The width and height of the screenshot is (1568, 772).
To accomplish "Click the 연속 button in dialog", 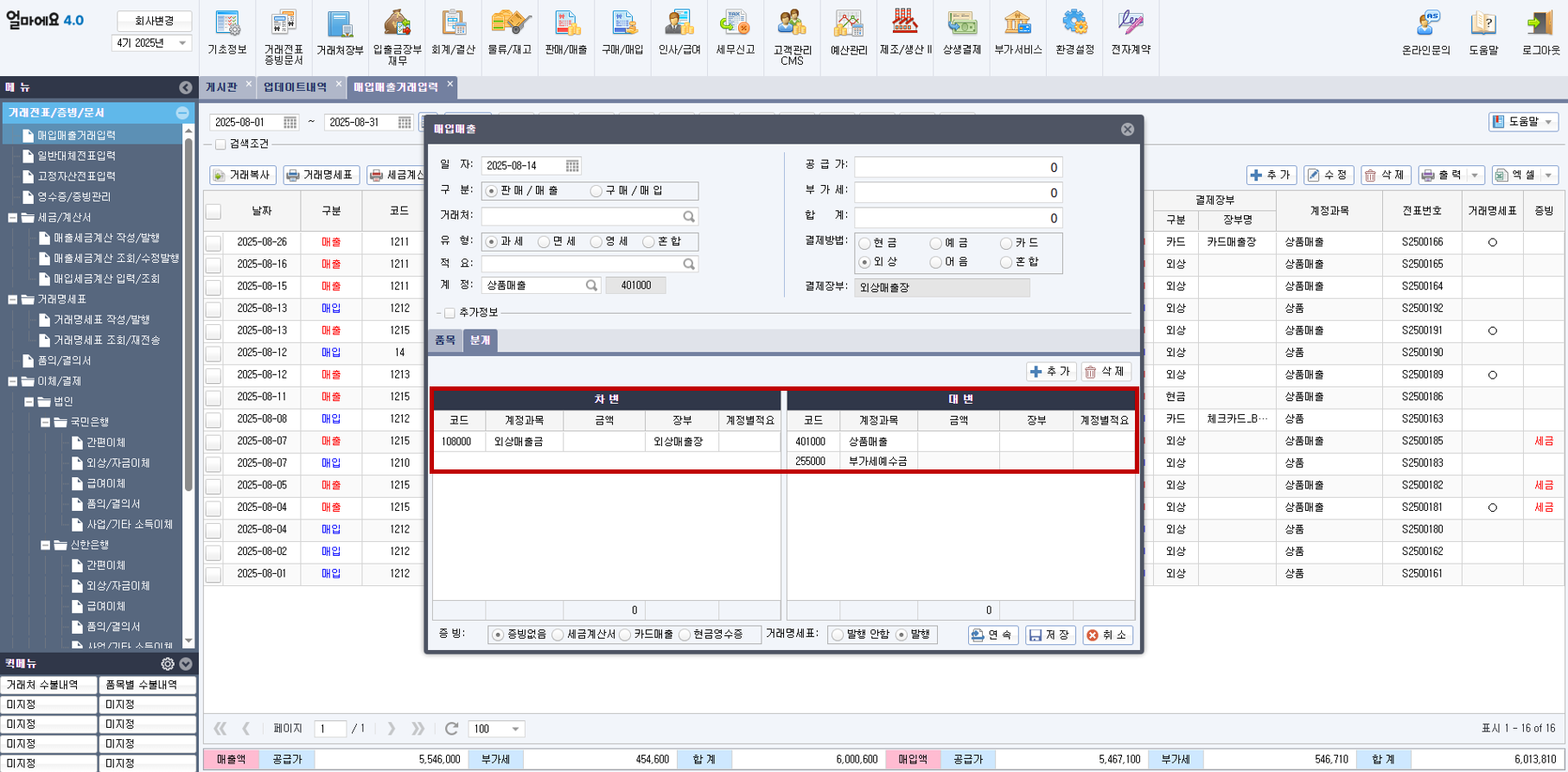I will click(x=992, y=635).
